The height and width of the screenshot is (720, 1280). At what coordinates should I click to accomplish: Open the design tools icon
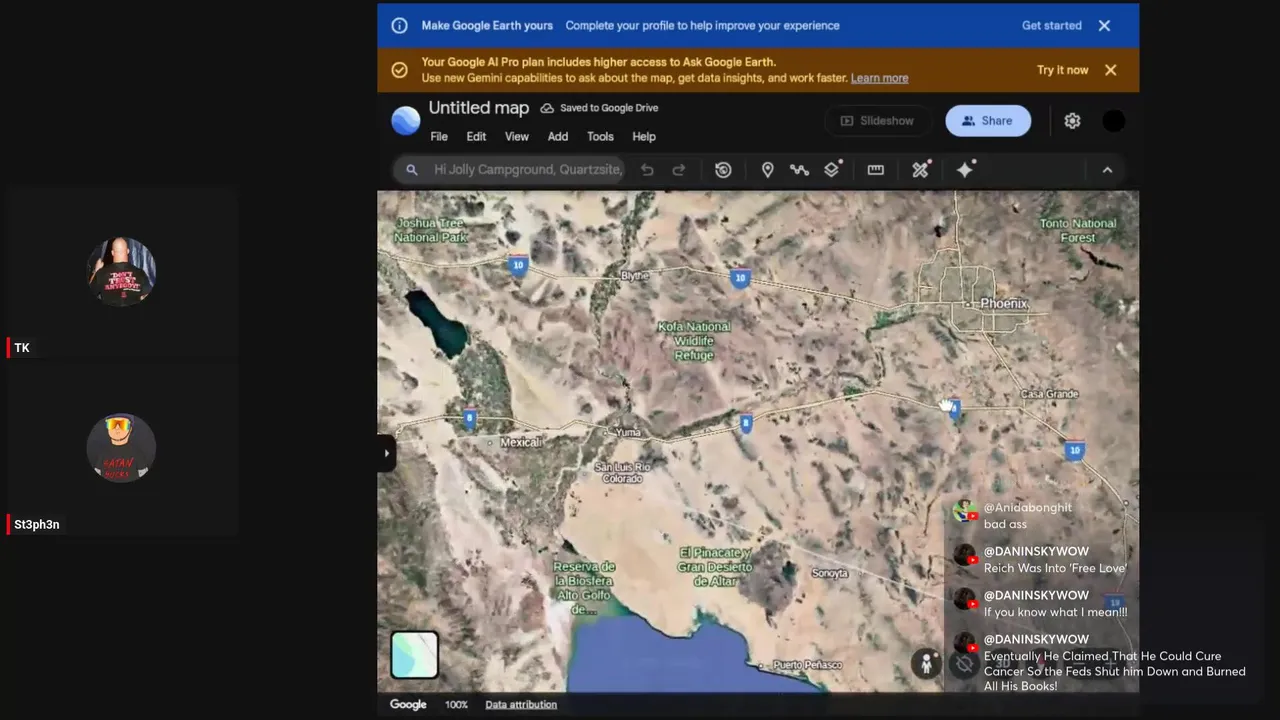coord(921,169)
